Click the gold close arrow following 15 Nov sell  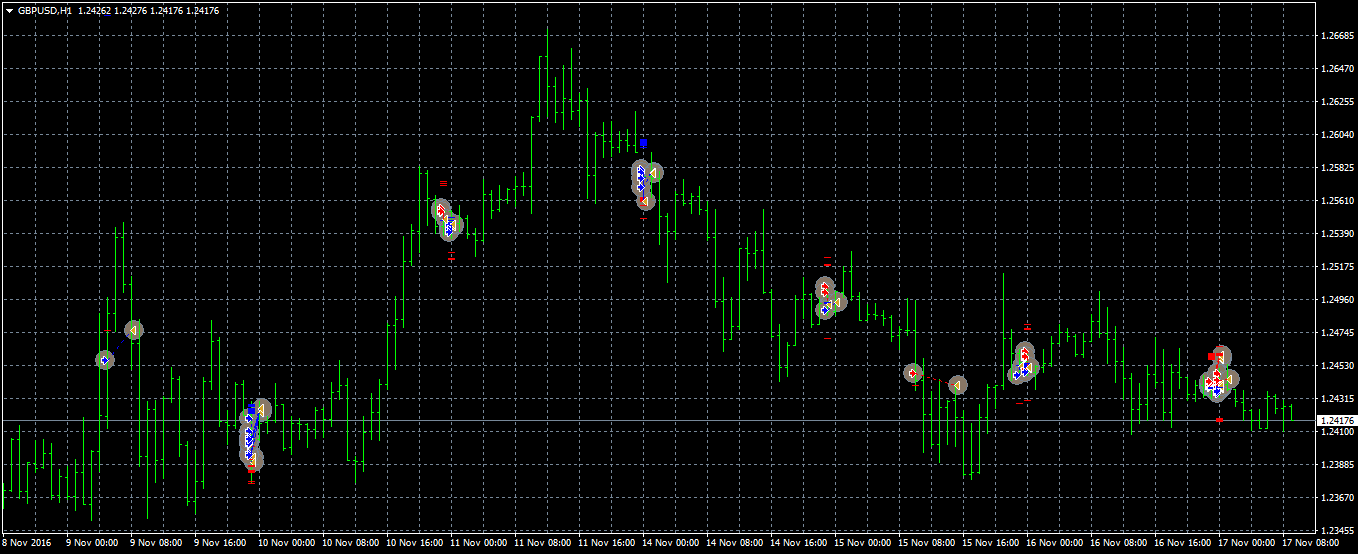click(957, 385)
